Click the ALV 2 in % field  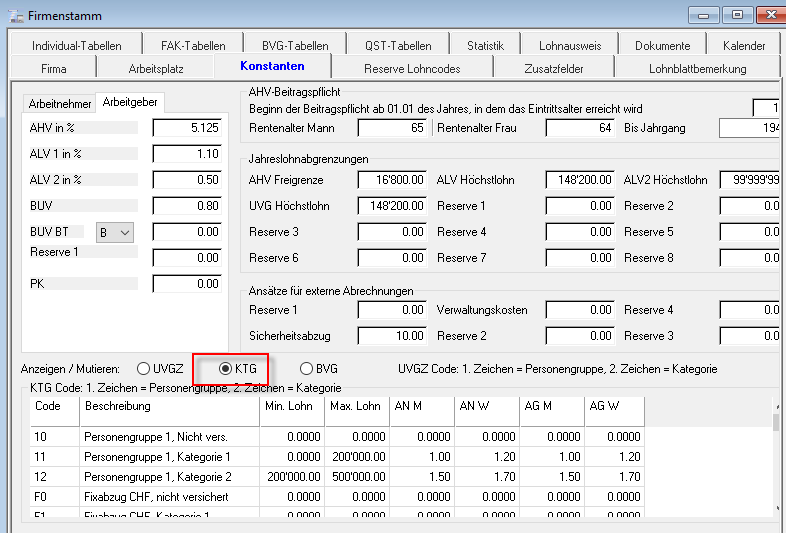tap(187, 180)
